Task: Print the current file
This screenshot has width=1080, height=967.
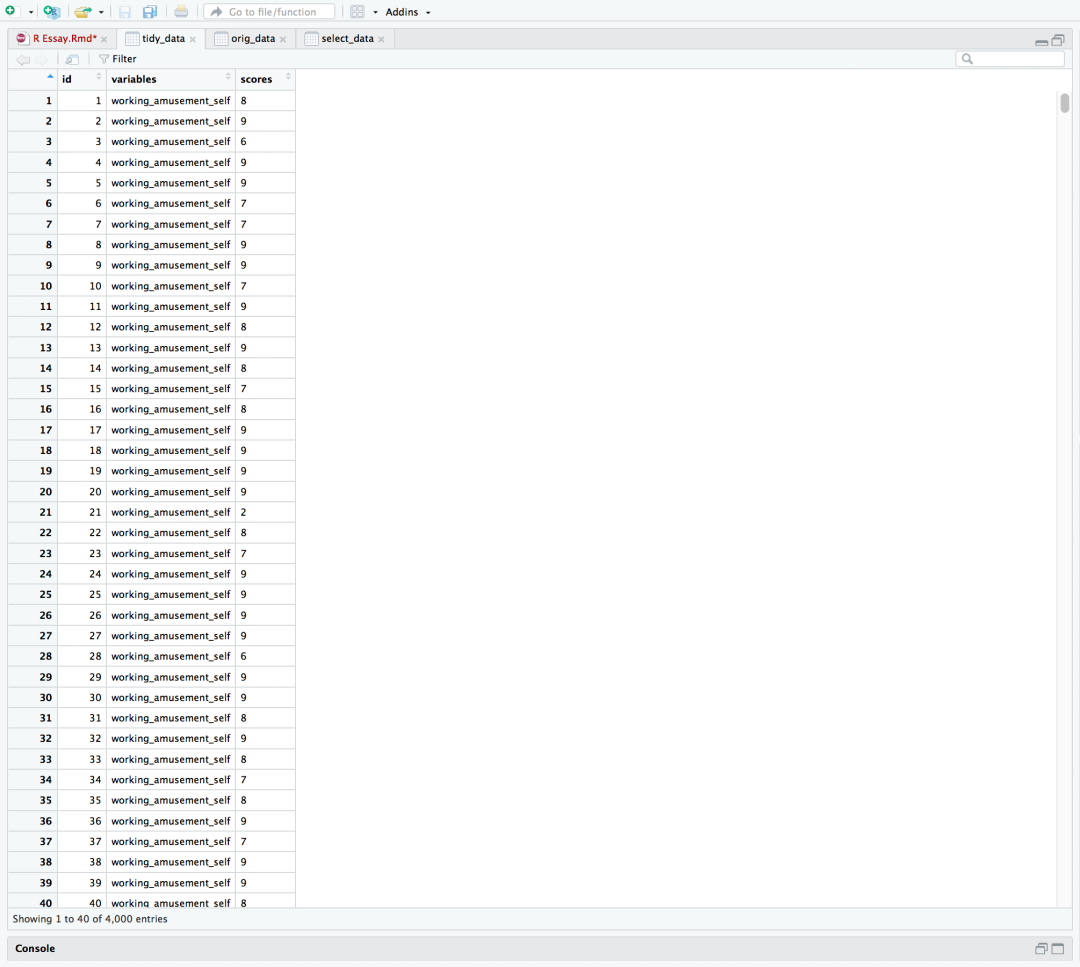Action: pyautogui.click(x=181, y=12)
